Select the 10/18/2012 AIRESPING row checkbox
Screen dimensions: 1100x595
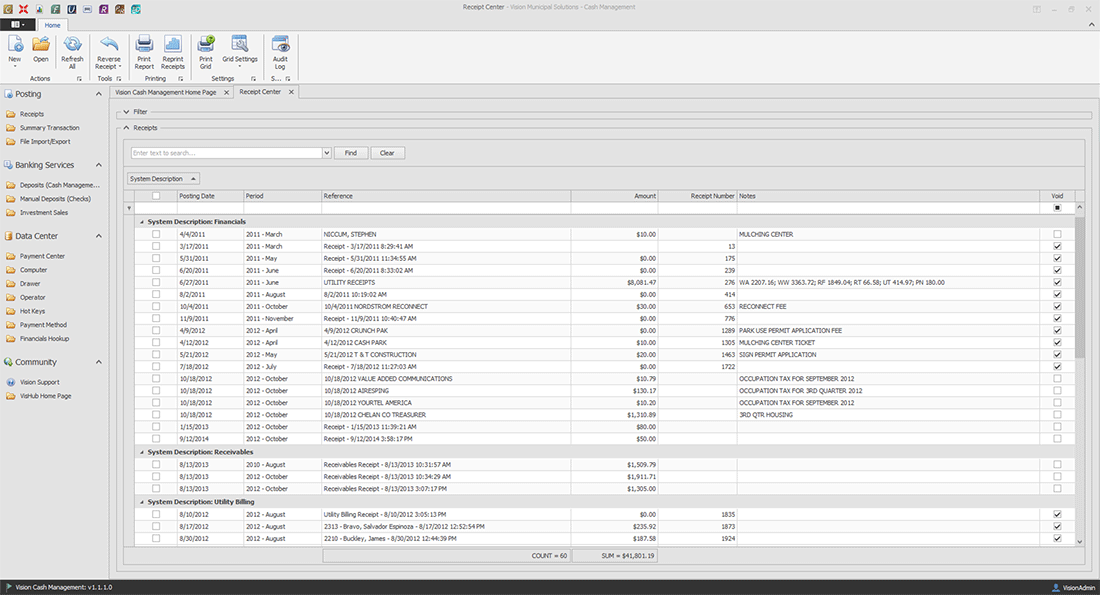(x=156, y=391)
